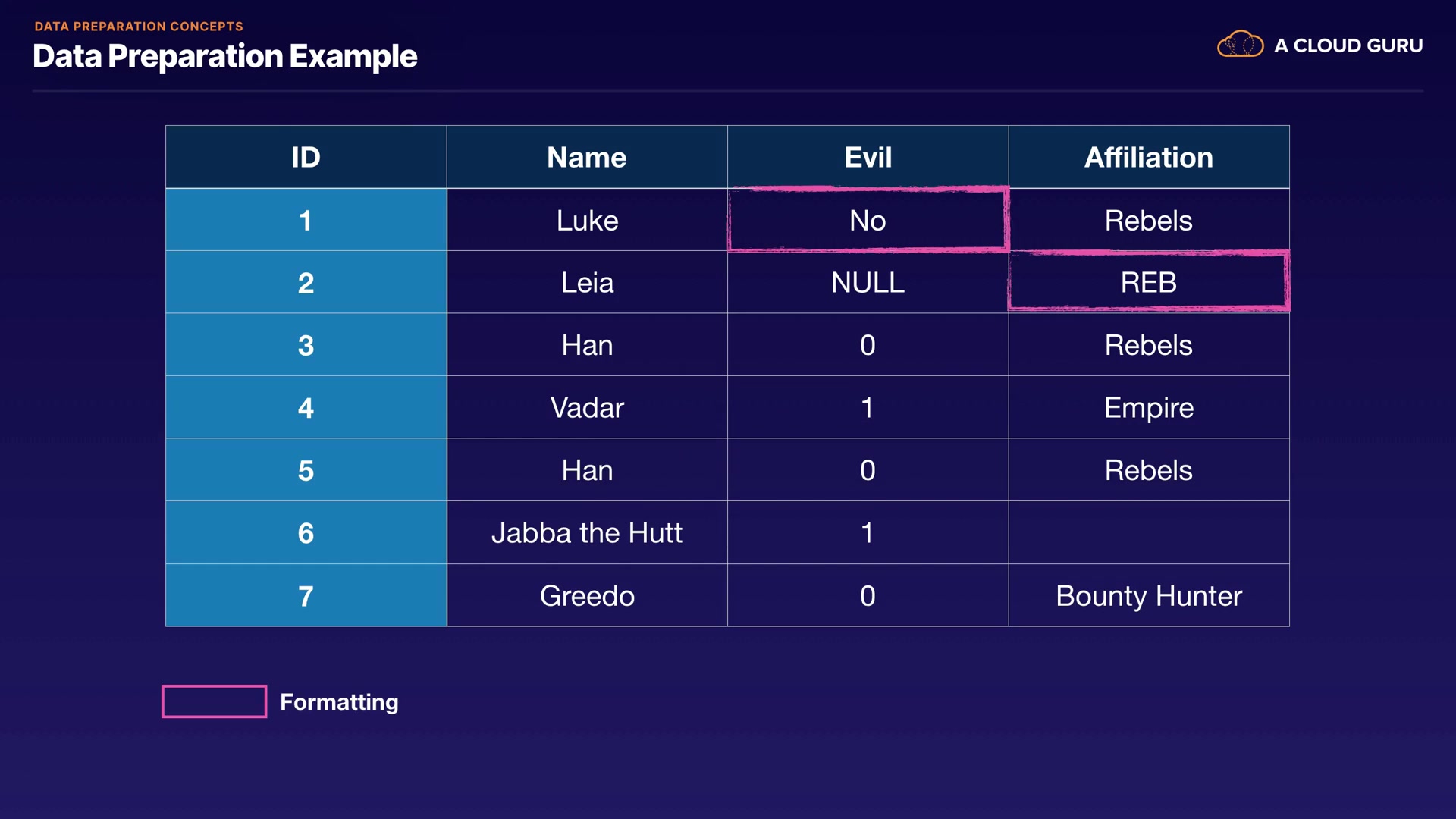
Task: Click the ID column header
Action: click(x=306, y=157)
